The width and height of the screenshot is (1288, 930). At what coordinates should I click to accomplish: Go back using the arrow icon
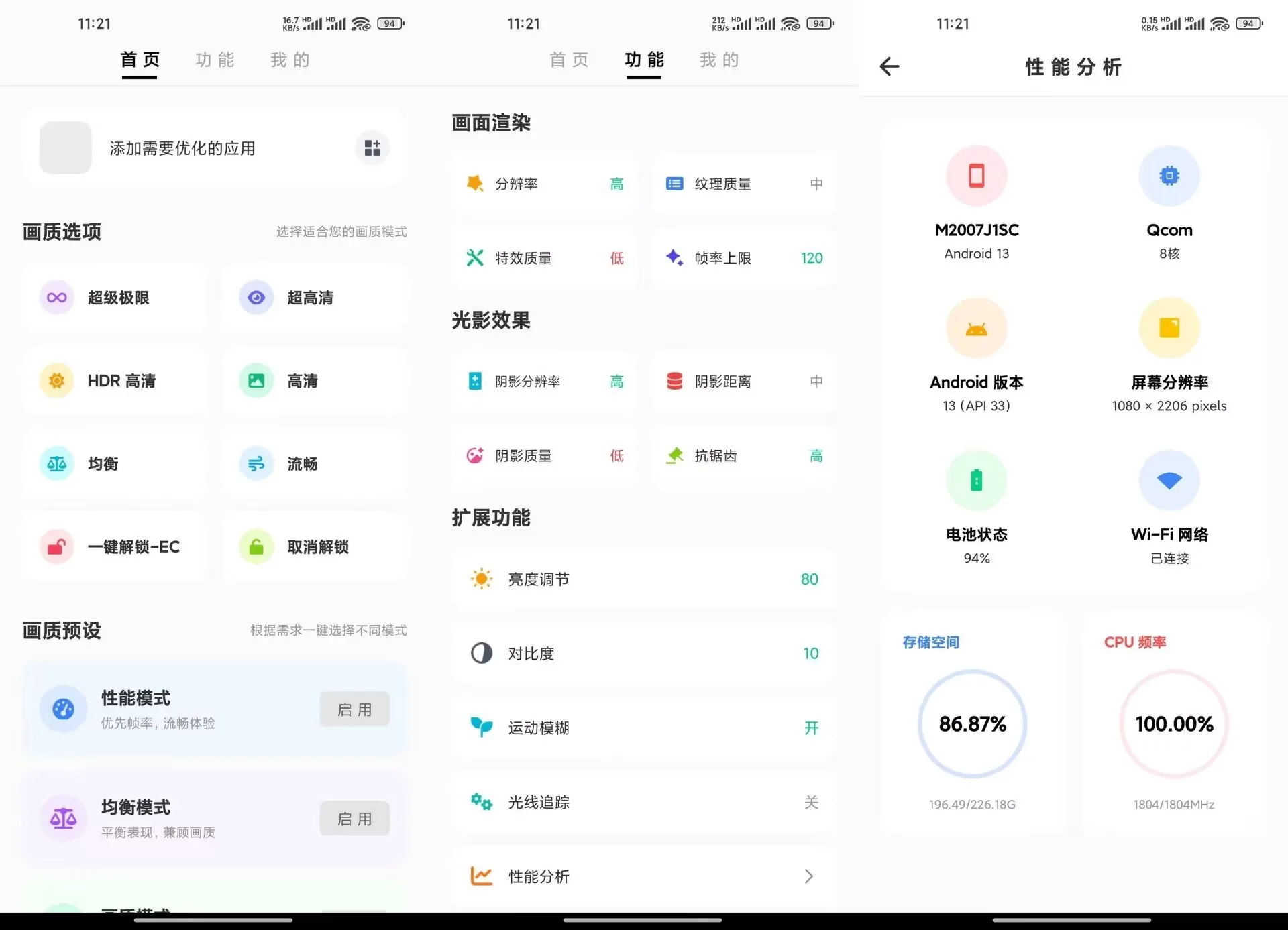[x=890, y=66]
